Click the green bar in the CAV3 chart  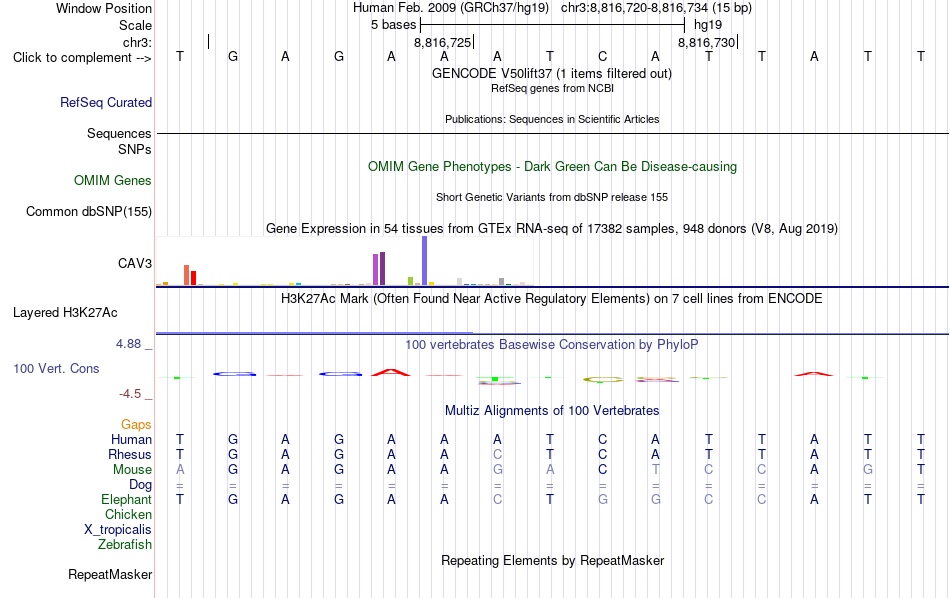411,281
